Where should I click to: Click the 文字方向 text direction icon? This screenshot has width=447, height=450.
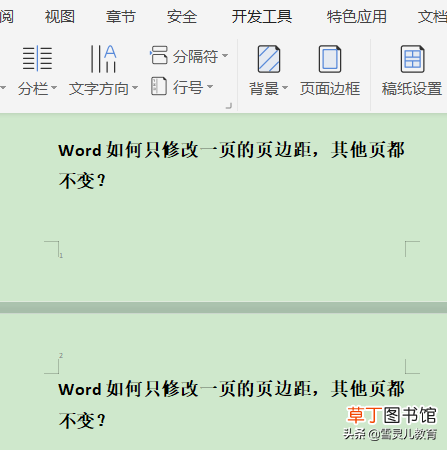[x=103, y=59]
